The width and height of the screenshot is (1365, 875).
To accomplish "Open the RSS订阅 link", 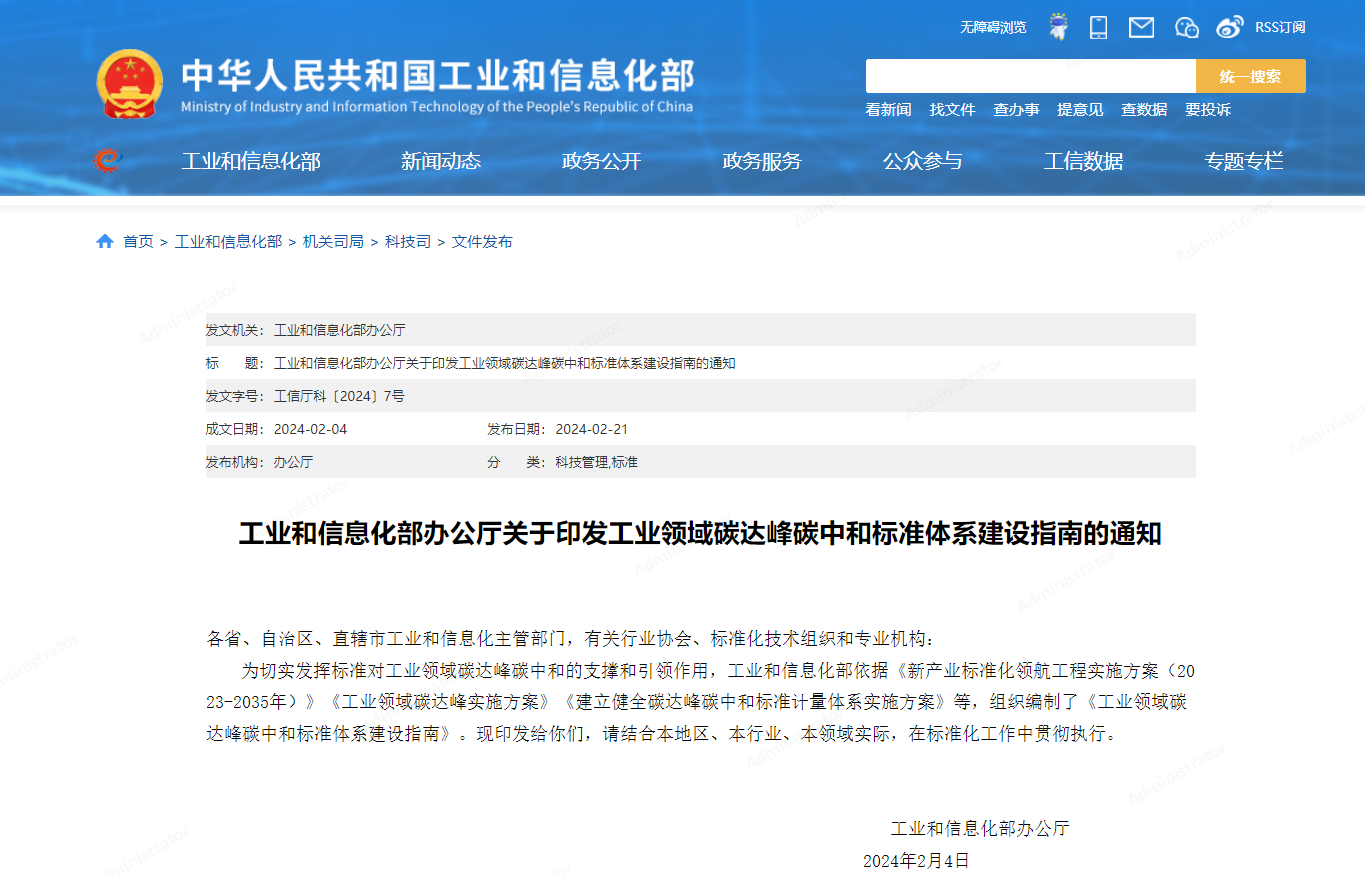I will click(x=1280, y=27).
